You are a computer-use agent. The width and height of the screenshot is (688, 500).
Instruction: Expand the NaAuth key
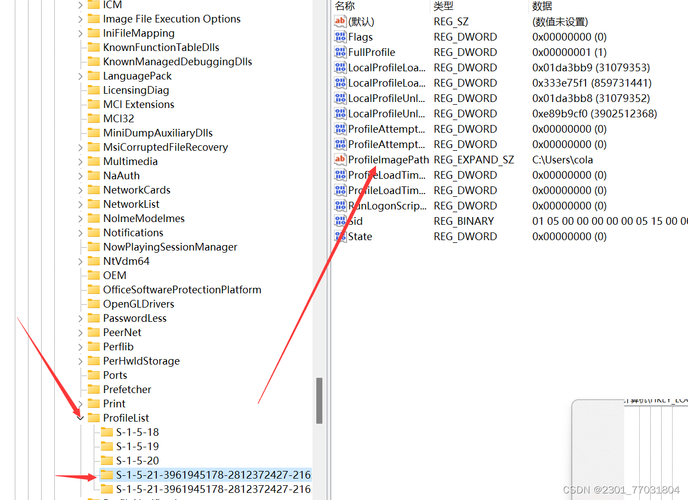(x=80, y=176)
